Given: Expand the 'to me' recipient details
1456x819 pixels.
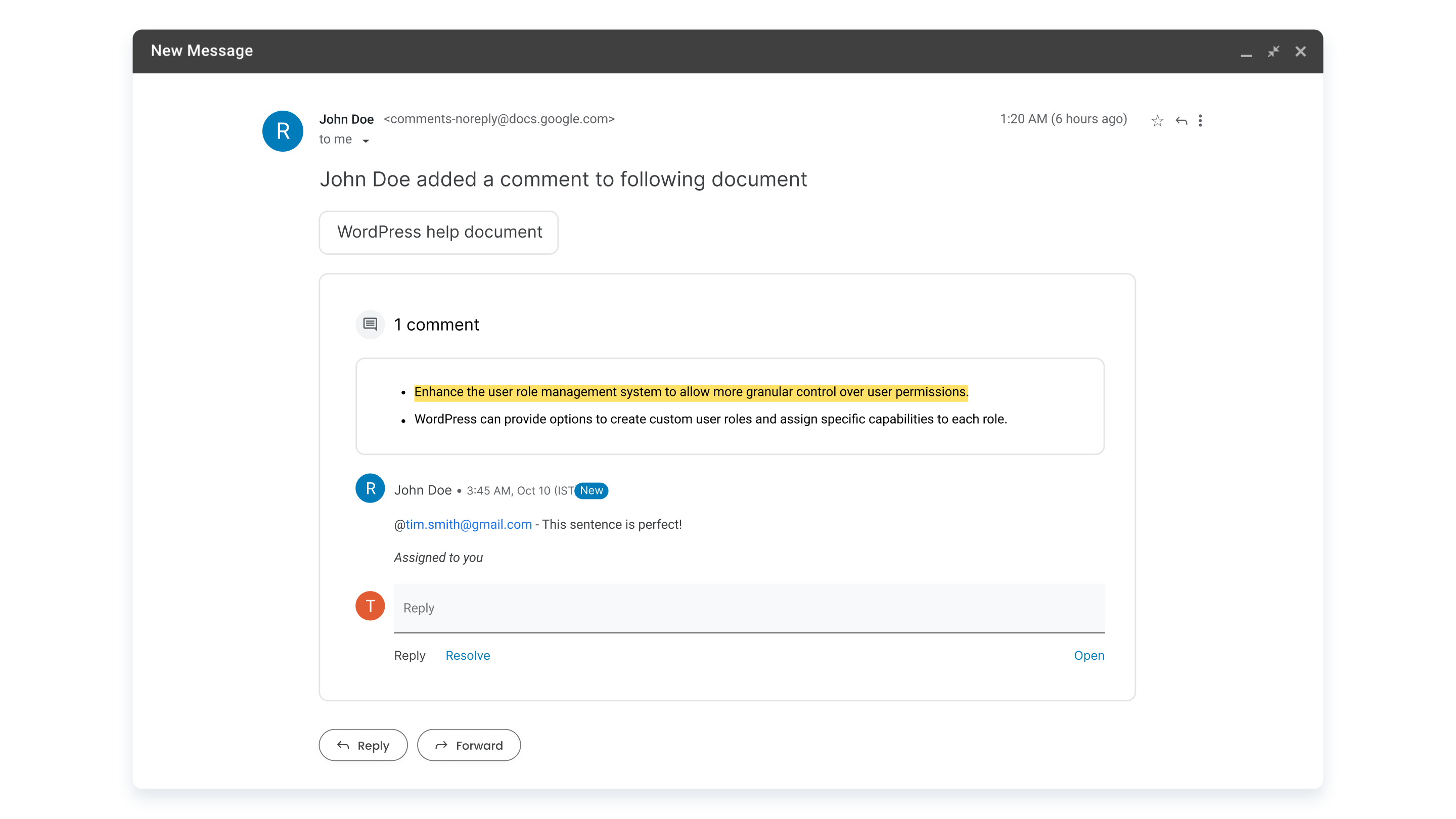Looking at the screenshot, I should [x=366, y=141].
